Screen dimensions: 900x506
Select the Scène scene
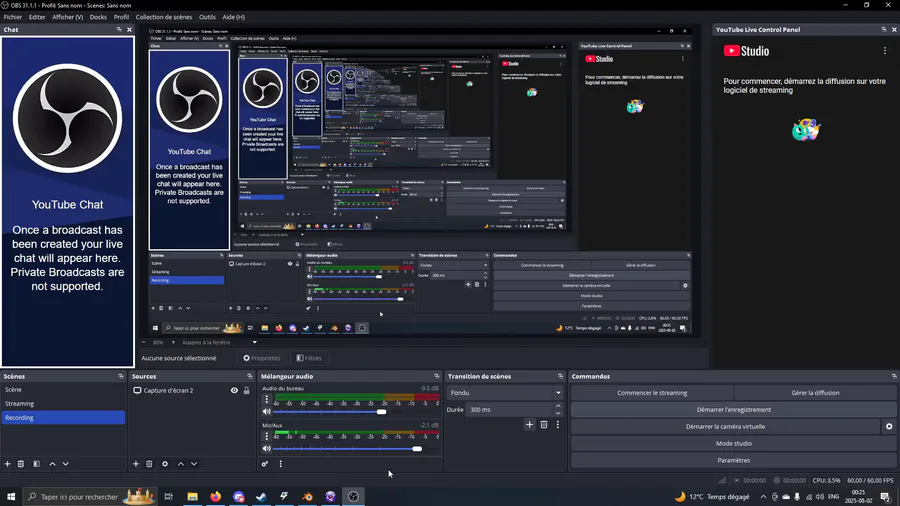(x=63, y=390)
